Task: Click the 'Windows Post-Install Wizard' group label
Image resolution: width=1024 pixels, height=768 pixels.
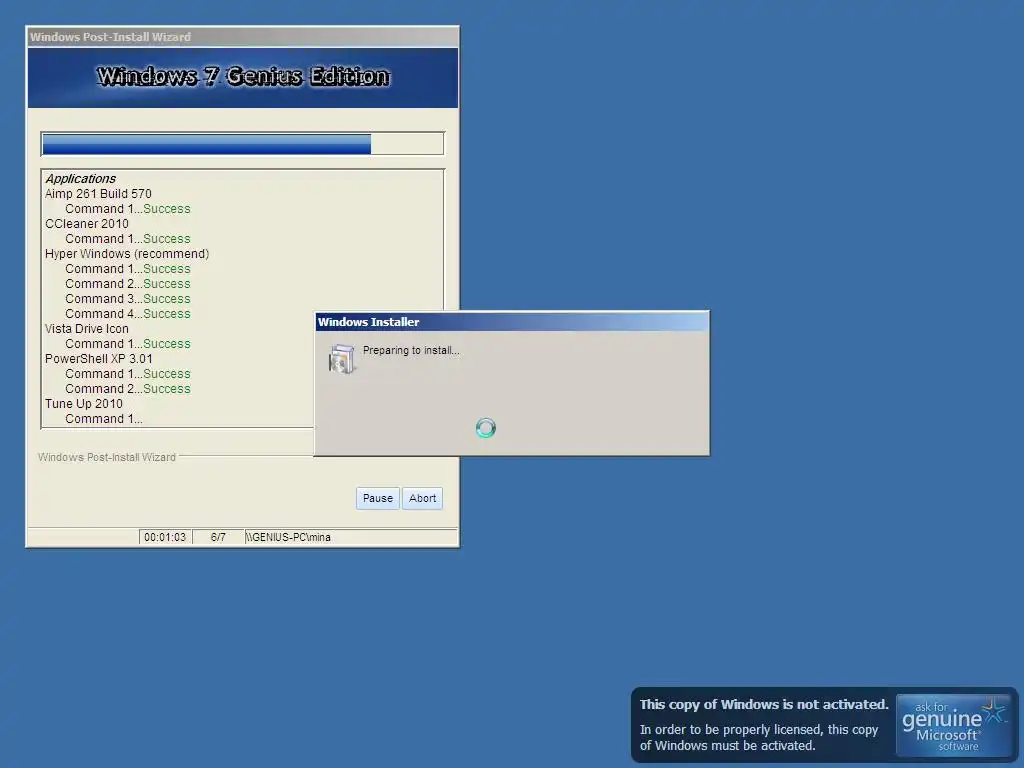Action: pyautogui.click(x=106, y=457)
